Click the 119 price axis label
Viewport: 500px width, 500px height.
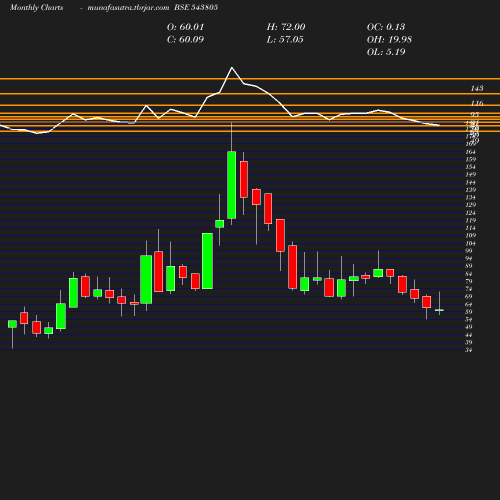tap(471, 220)
